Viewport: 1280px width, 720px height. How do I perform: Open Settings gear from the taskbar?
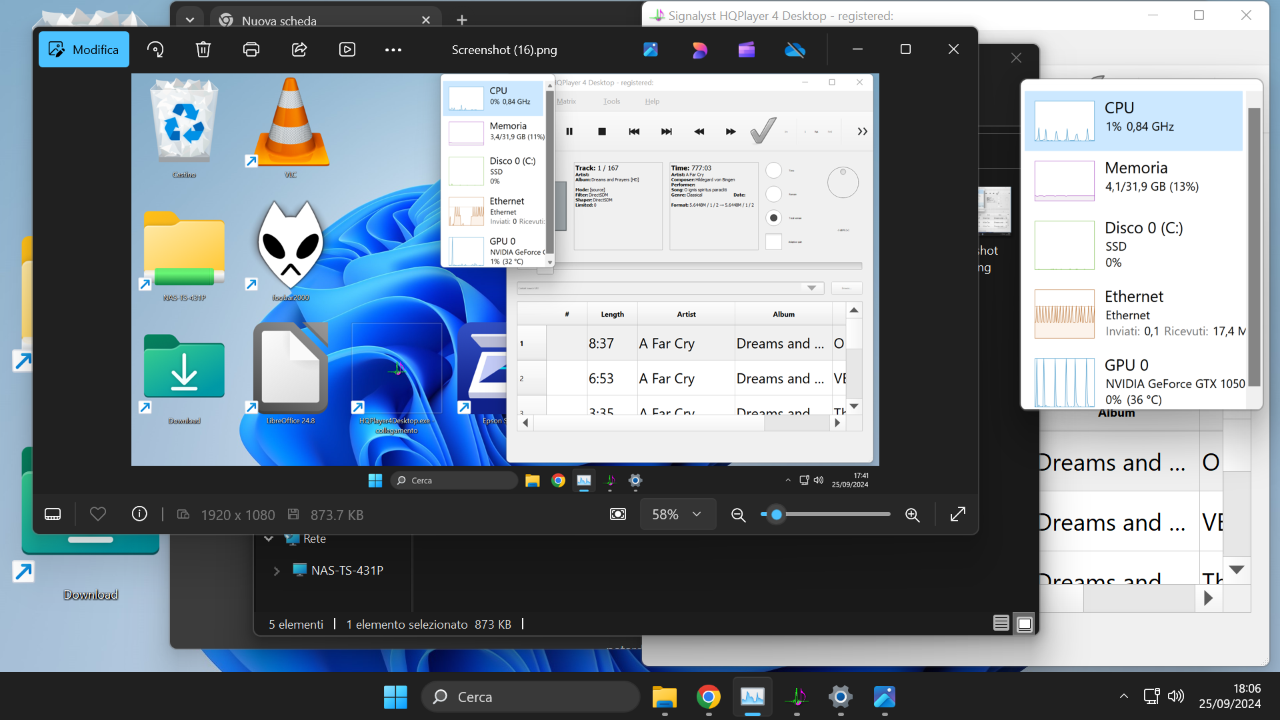click(x=841, y=696)
